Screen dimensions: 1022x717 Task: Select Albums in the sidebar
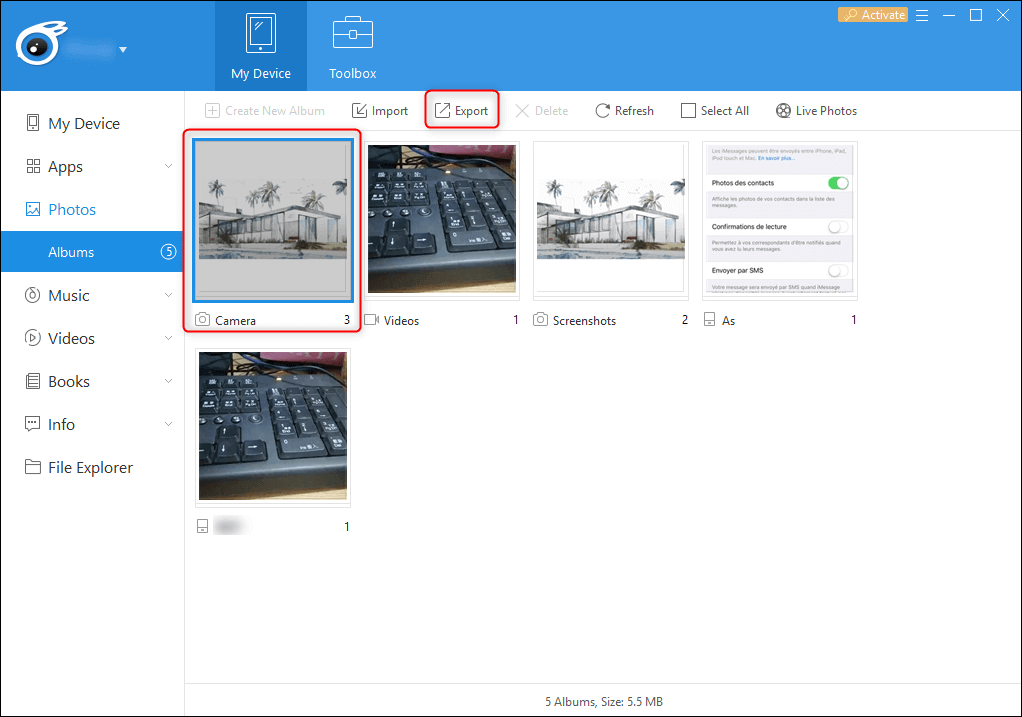point(92,252)
